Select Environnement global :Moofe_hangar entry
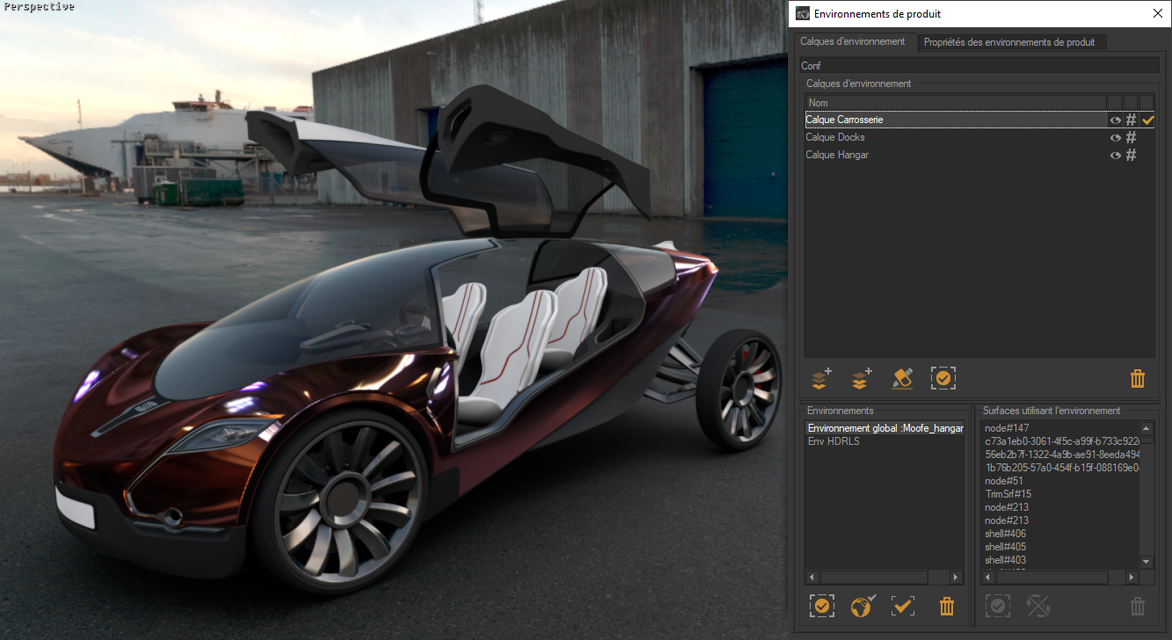 [884, 427]
